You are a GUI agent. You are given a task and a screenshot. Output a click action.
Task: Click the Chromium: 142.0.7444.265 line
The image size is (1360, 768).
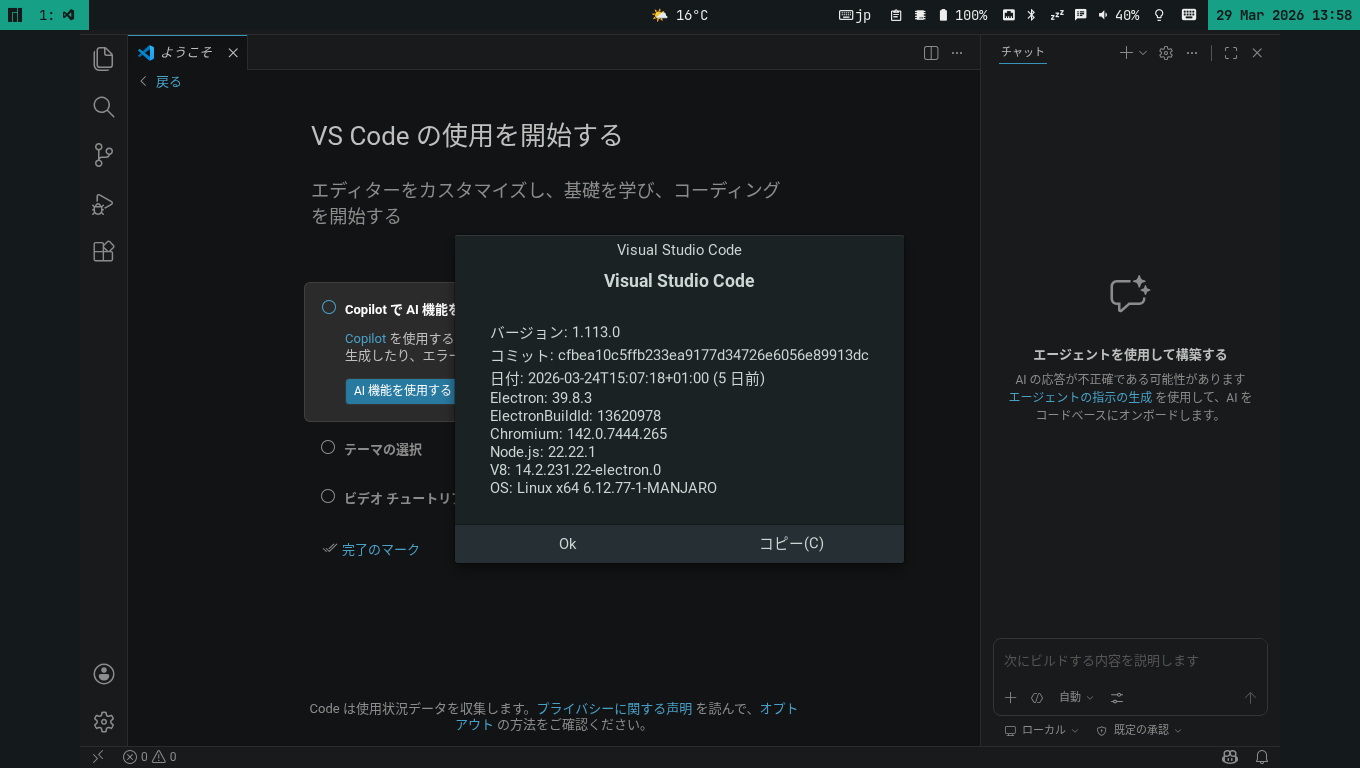point(578,434)
